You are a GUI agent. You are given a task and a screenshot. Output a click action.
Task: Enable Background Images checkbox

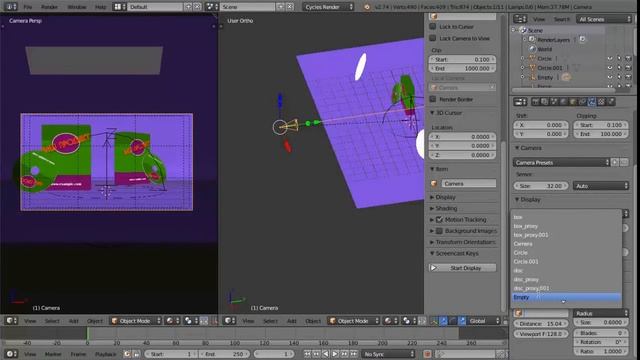tap(440, 231)
